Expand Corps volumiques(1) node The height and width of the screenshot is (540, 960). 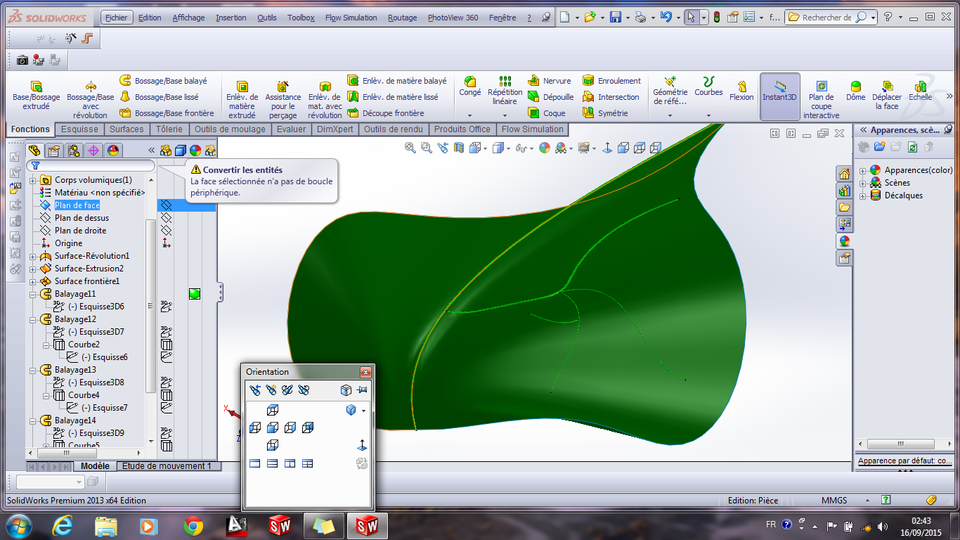pos(32,180)
